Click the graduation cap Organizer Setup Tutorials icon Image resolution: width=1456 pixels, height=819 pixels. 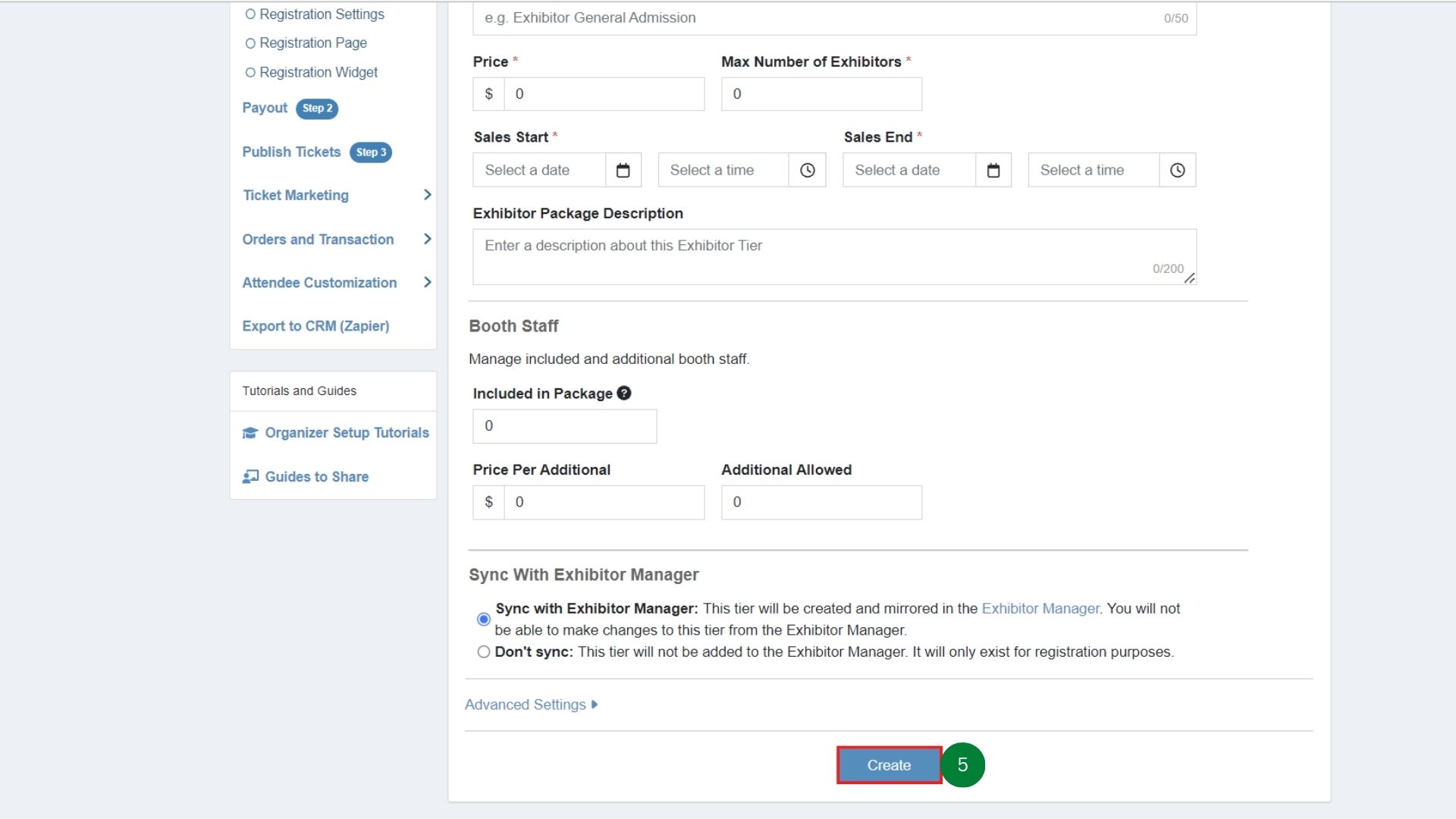coord(250,432)
